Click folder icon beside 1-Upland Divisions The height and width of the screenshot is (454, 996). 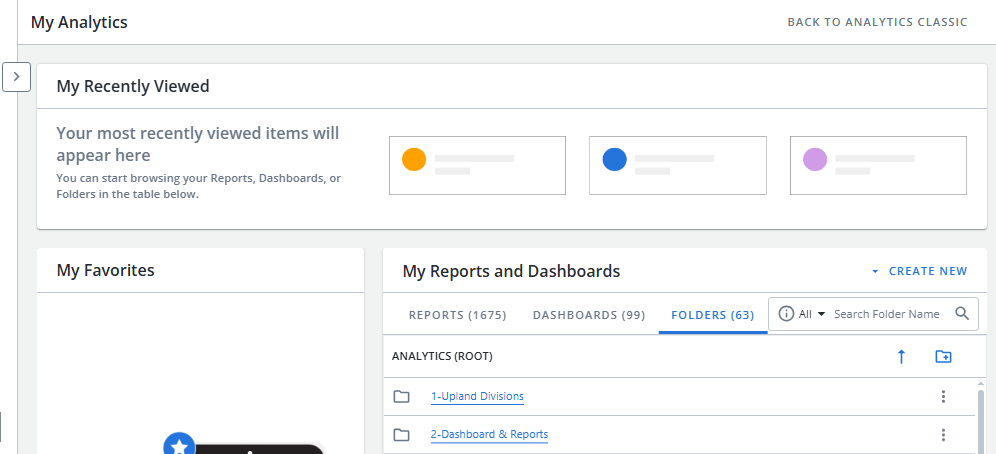click(401, 397)
